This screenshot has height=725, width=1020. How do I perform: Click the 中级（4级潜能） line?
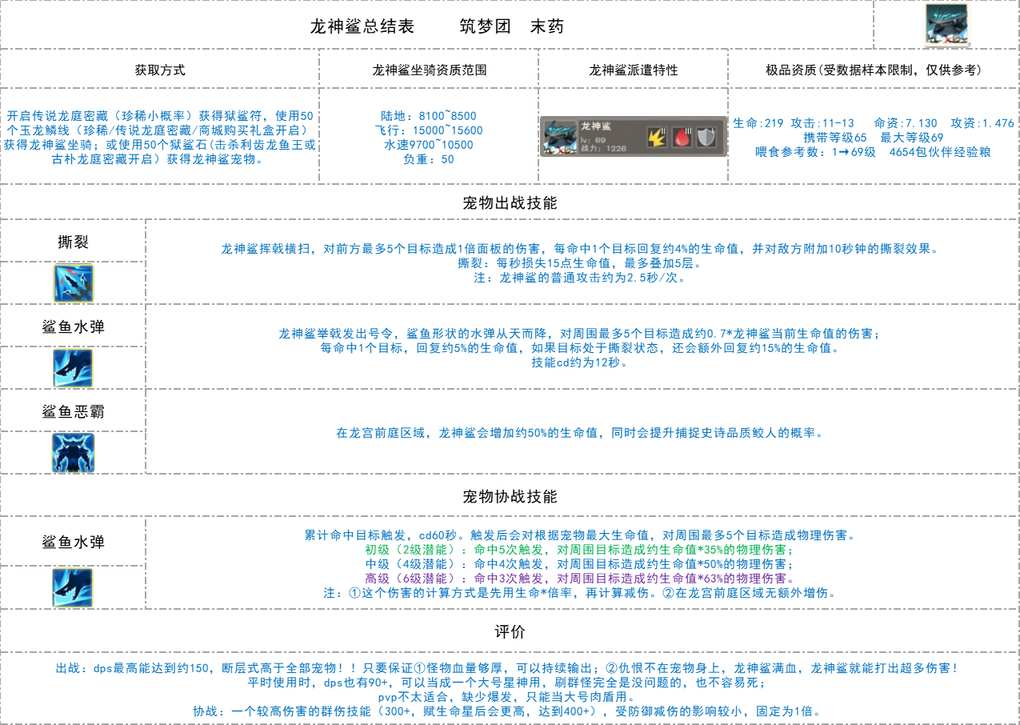click(580, 564)
